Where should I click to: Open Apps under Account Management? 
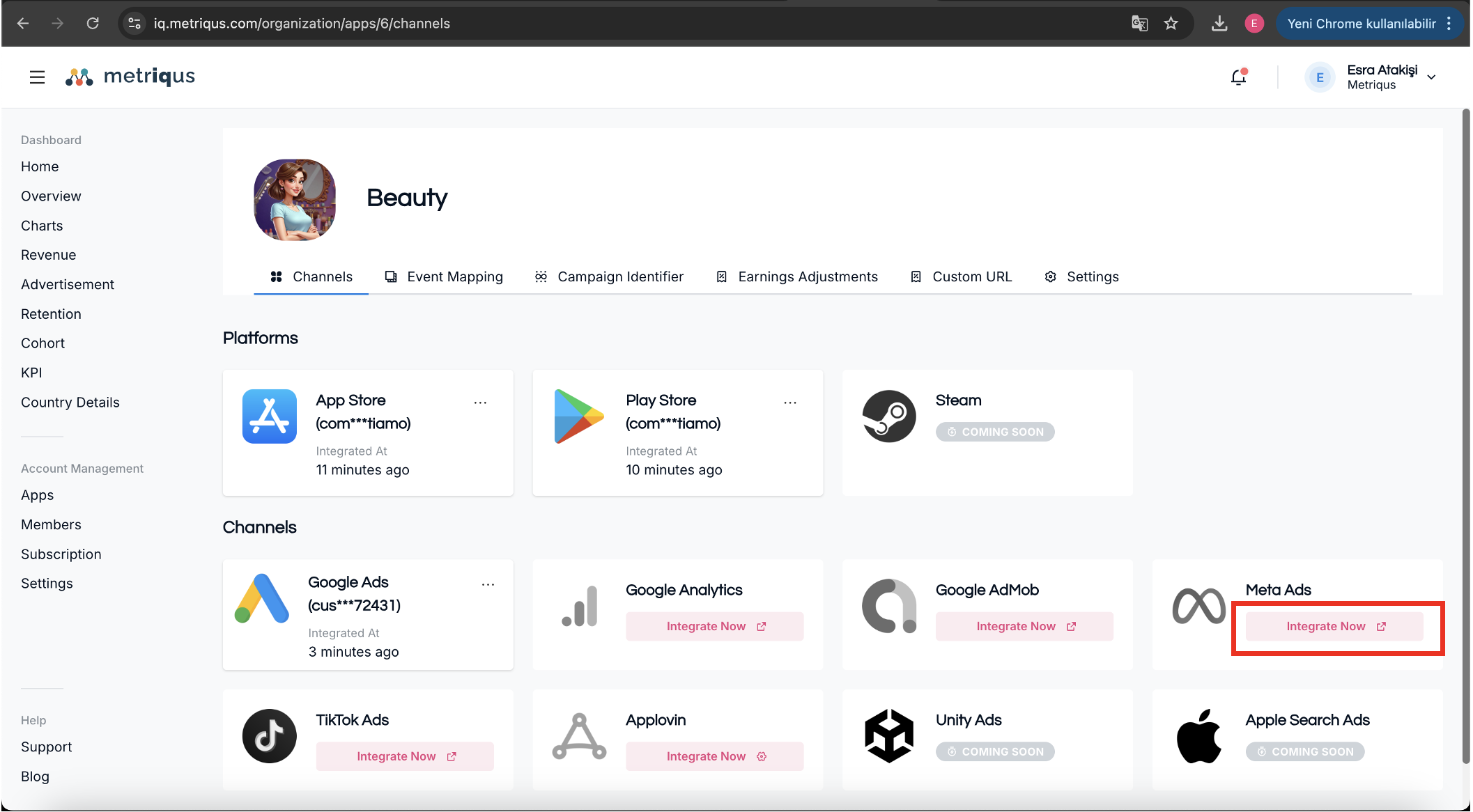pos(38,495)
